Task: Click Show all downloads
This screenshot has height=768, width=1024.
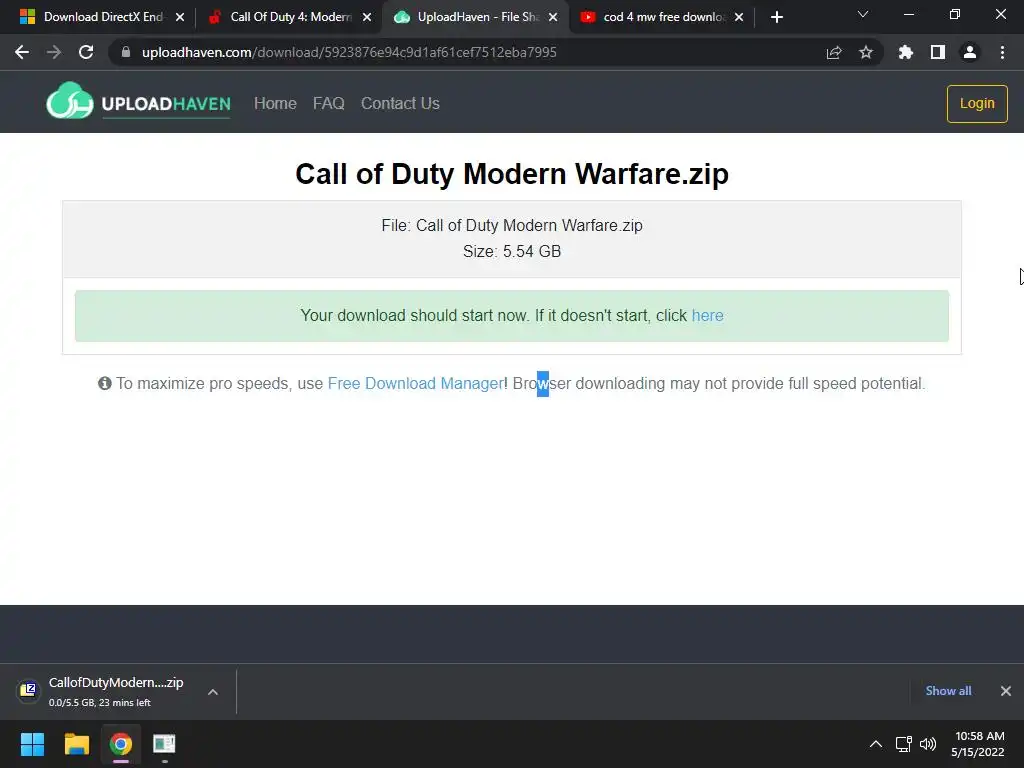Action: [948, 691]
